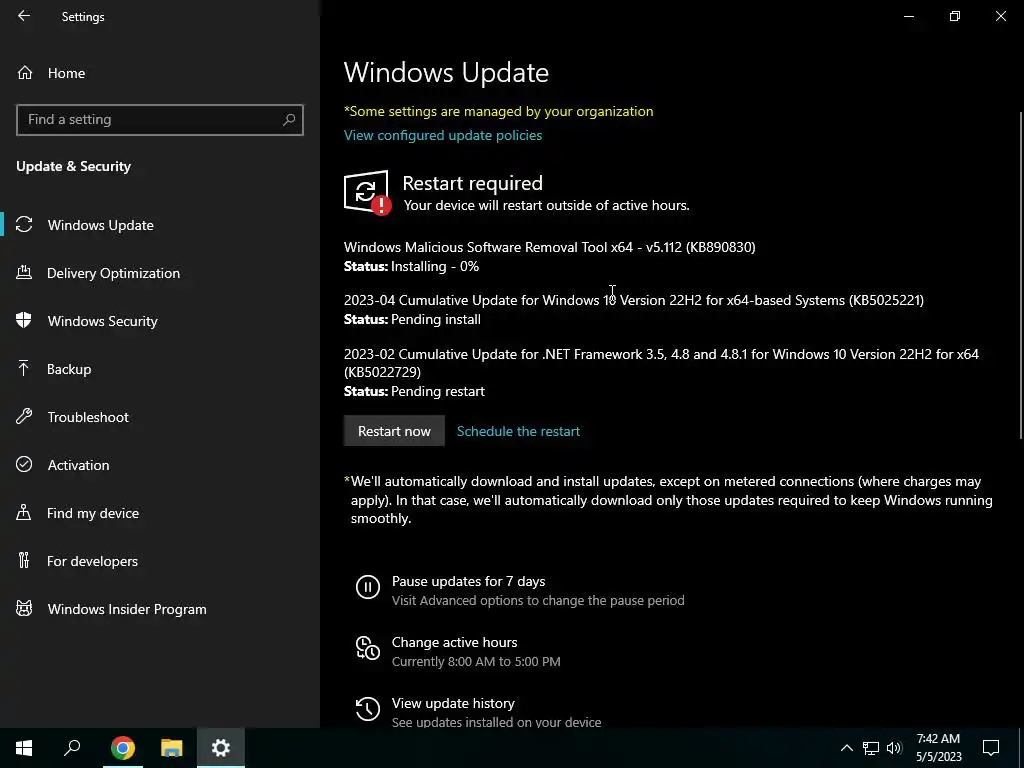Click the Troubleshoot wrench icon
The image size is (1024, 768).
point(24,416)
